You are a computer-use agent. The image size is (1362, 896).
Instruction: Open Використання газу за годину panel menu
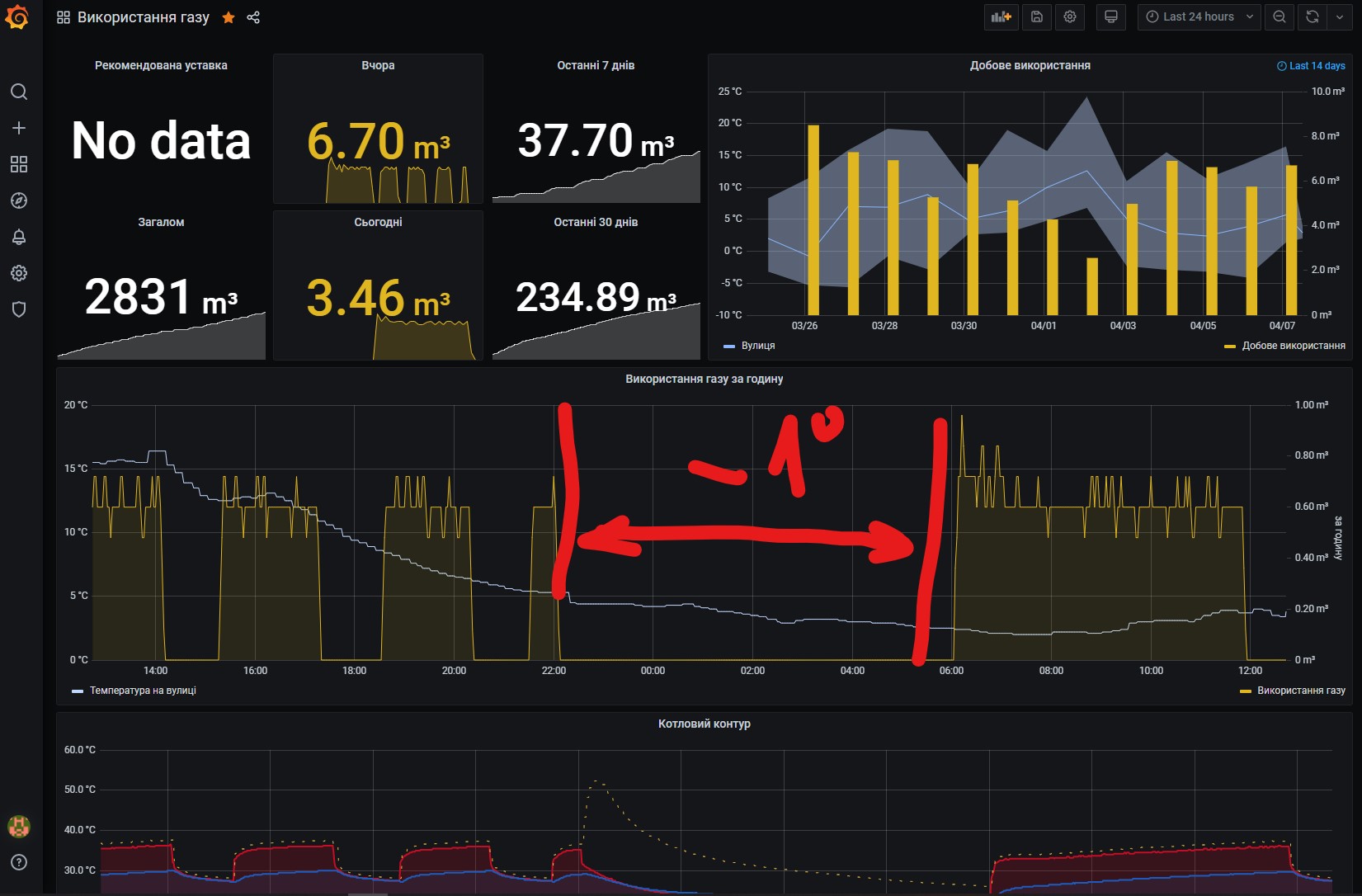click(704, 379)
